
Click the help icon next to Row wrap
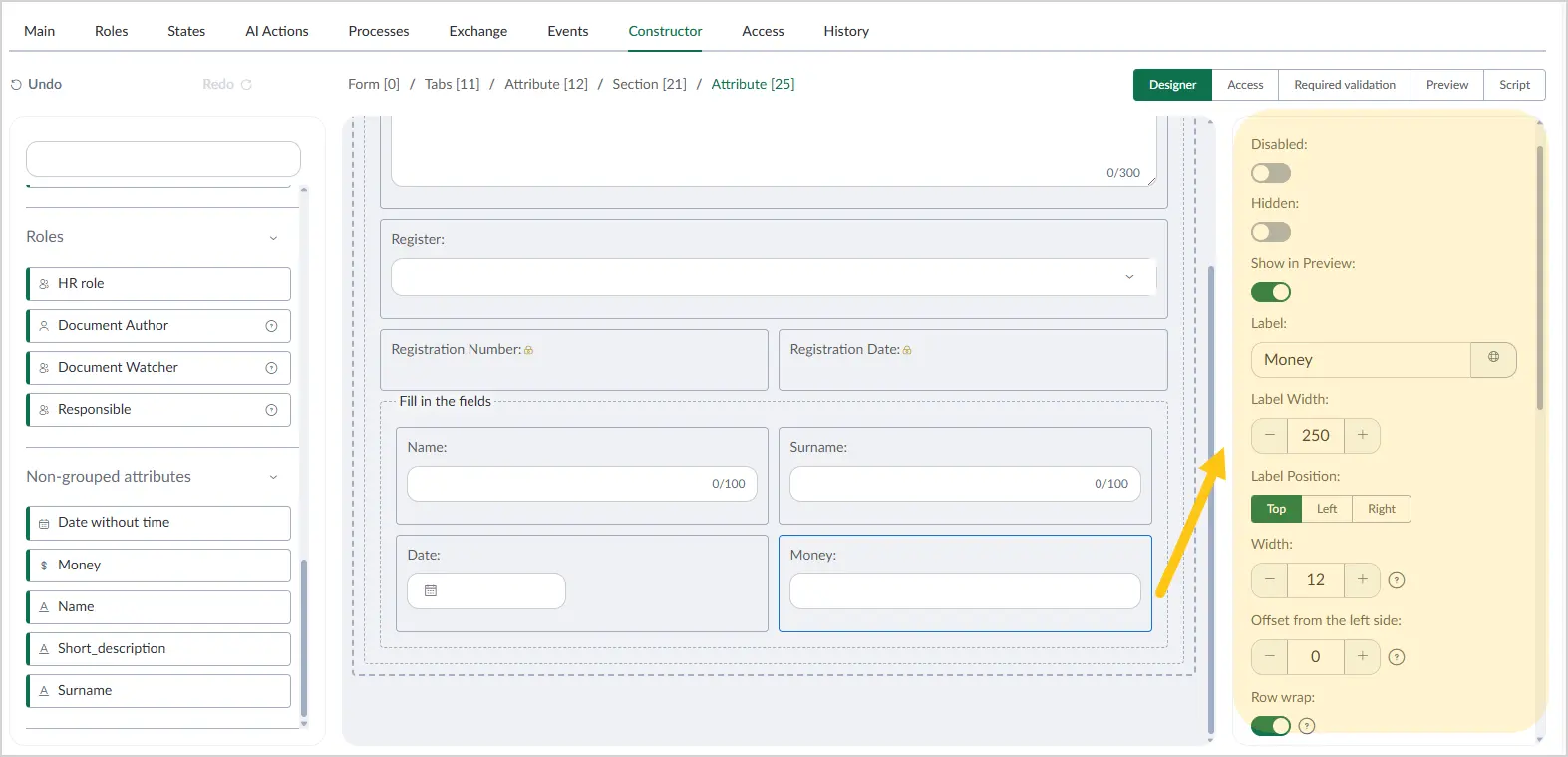[1307, 726]
